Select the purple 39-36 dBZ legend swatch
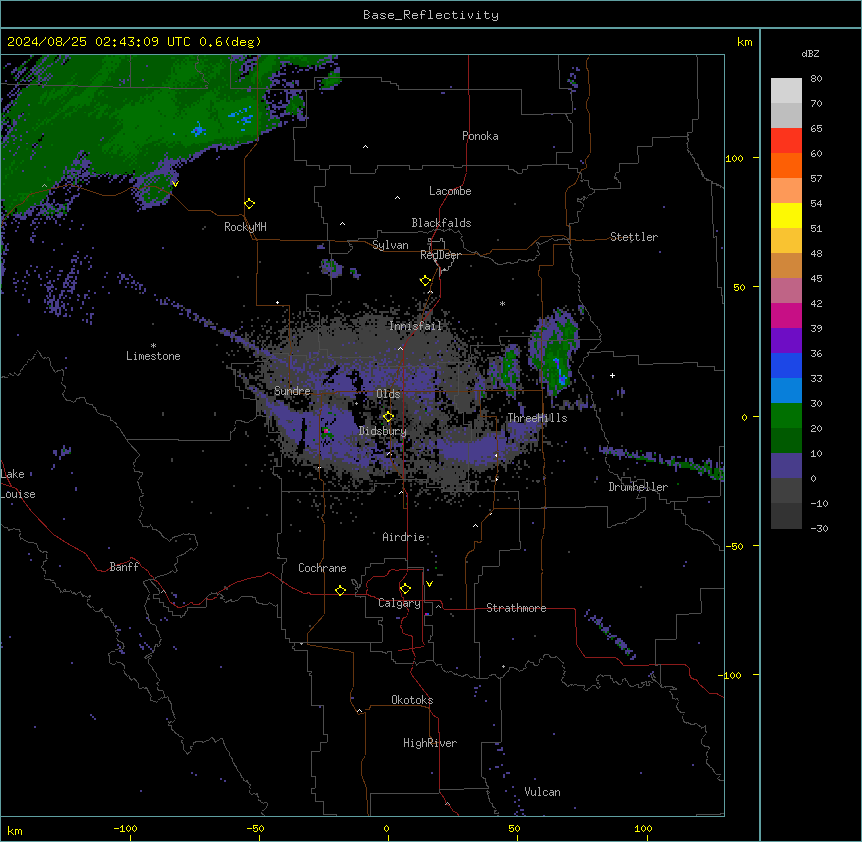 786,340
